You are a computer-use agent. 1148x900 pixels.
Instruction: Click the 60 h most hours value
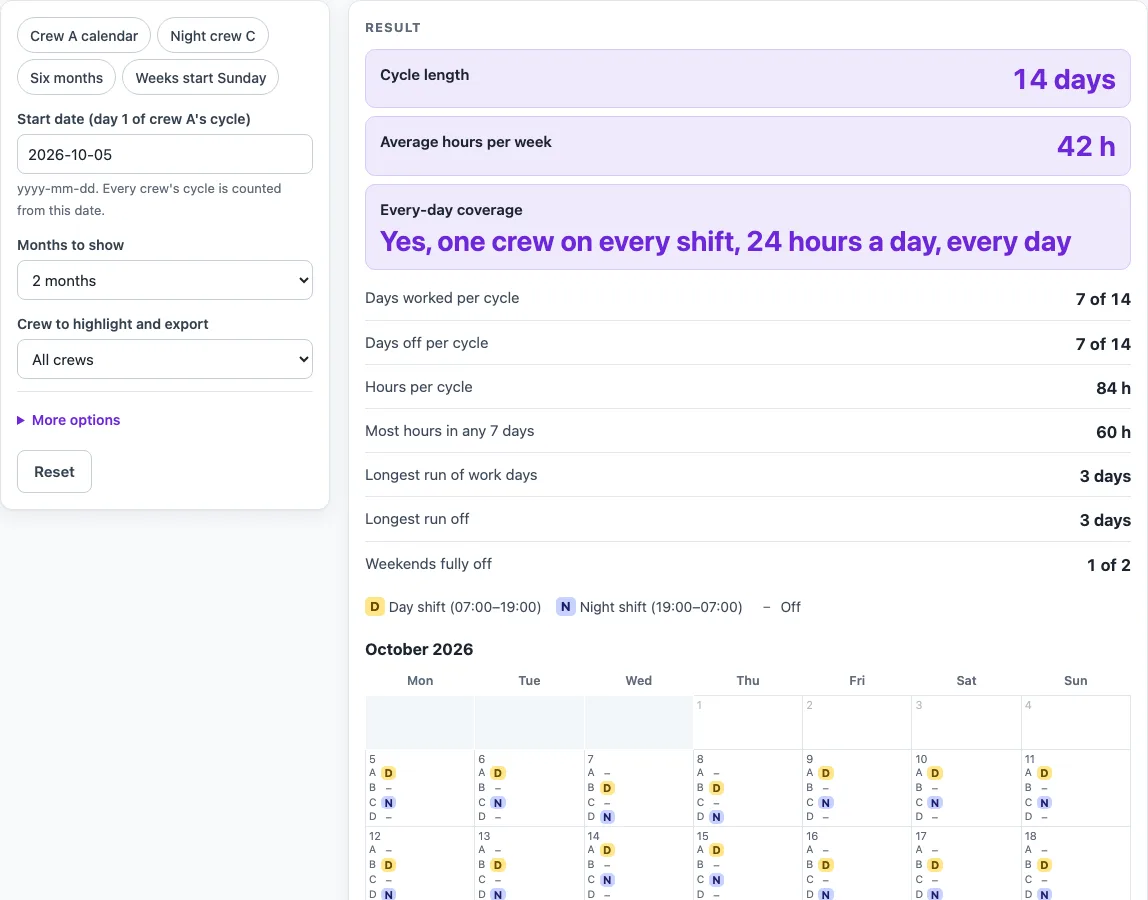pos(1113,432)
